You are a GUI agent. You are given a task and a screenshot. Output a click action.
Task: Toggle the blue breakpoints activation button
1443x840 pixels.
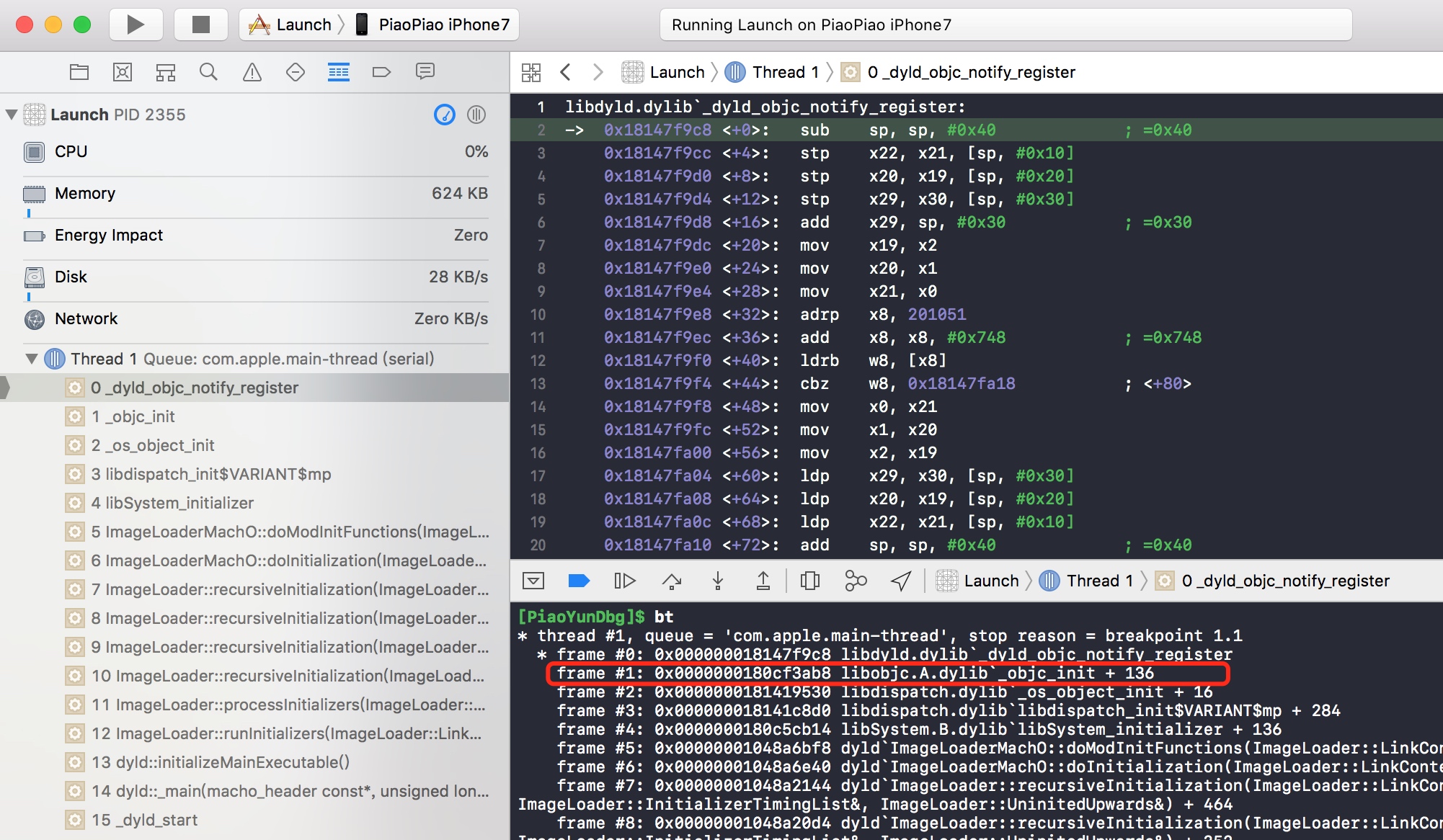(x=579, y=581)
